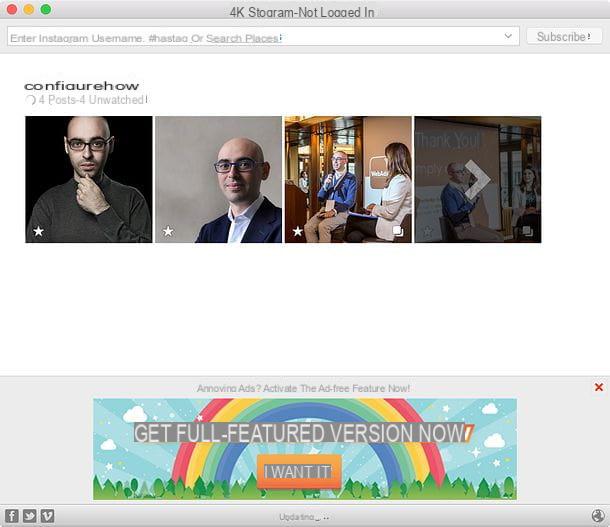Open the Facebook icon in the status bar

coord(12,516)
